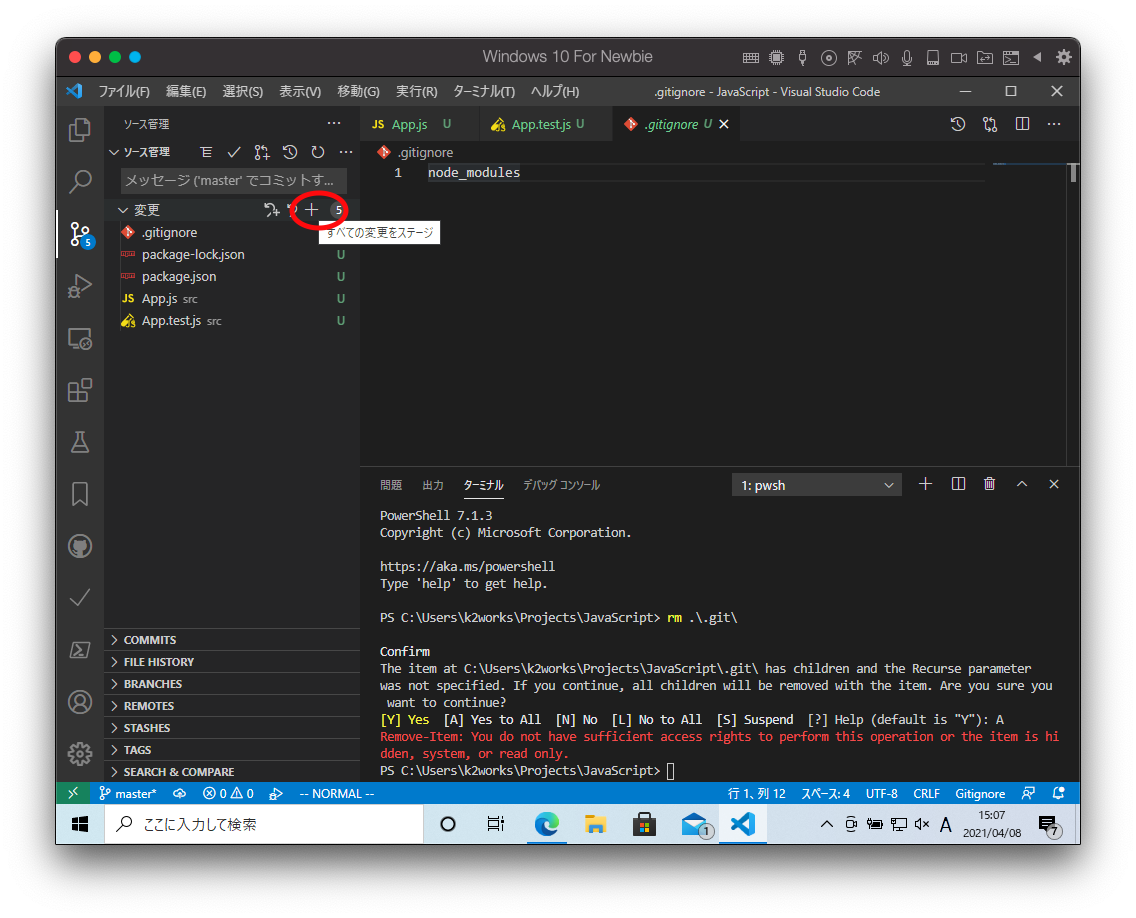Switch to the 出力 panel tab
This screenshot has width=1136, height=918.
433,485
